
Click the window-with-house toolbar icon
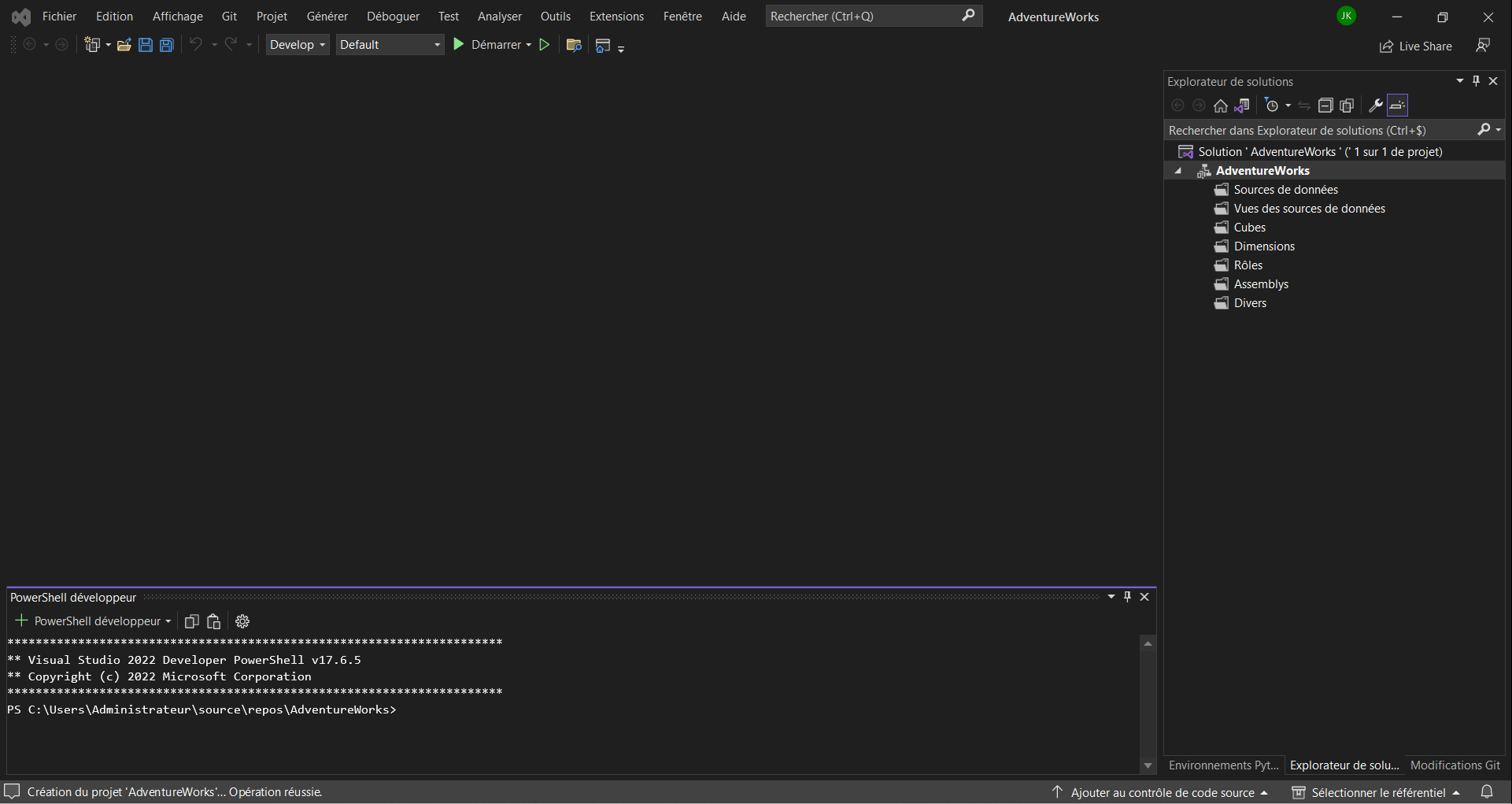pyautogui.click(x=603, y=46)
